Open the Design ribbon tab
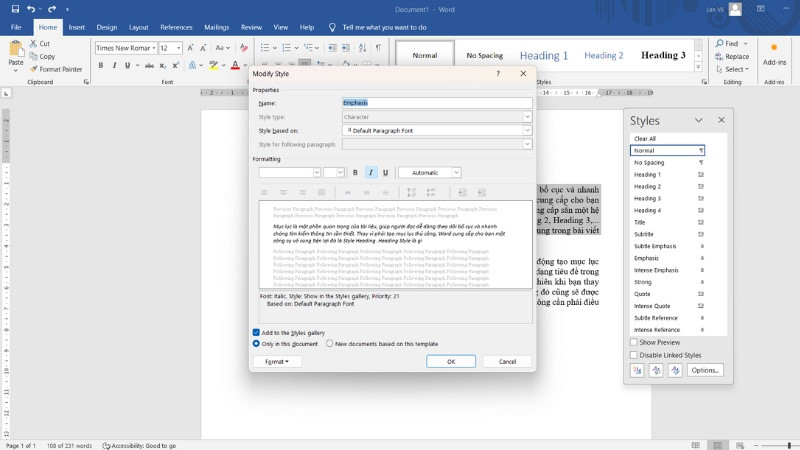800x450 pixels. pos(106,27)
